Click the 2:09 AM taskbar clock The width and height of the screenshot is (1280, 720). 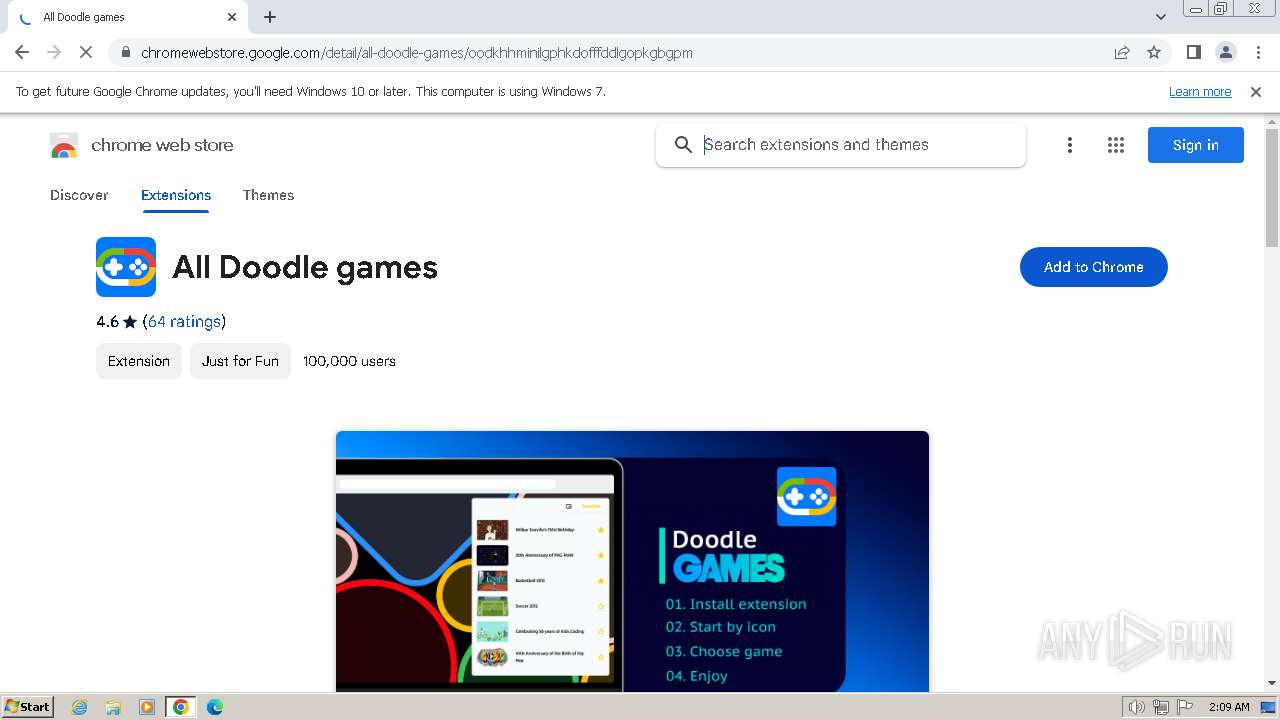[1229, 707]
